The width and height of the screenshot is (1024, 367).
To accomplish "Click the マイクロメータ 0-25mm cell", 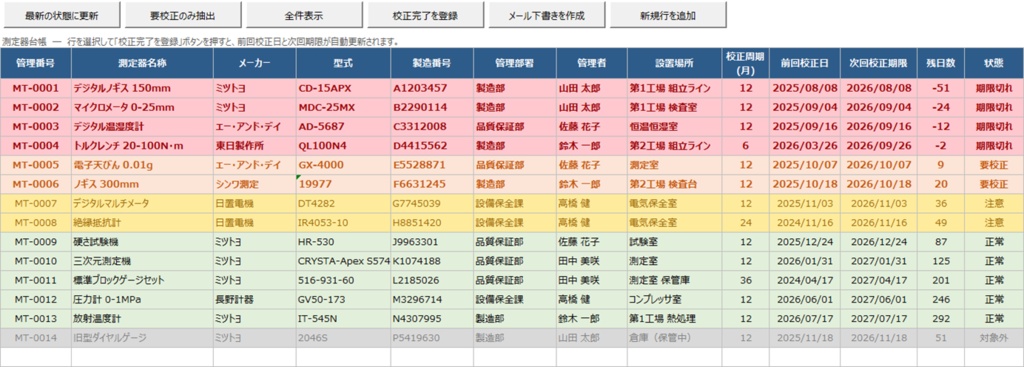I will pyautogui.click(x=142, y=107).
